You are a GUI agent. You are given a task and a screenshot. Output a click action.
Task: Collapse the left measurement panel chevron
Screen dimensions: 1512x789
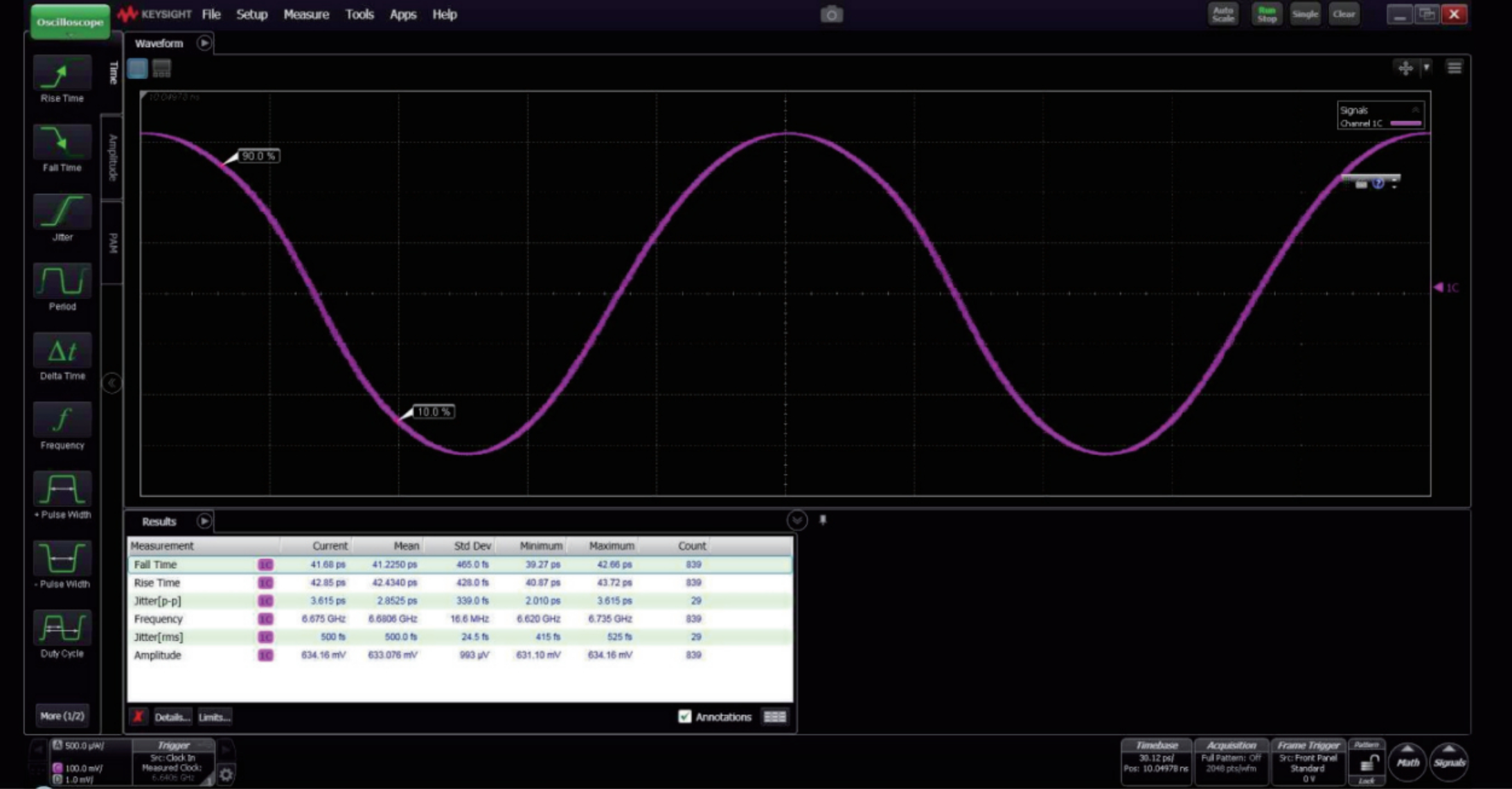[112, 383]
